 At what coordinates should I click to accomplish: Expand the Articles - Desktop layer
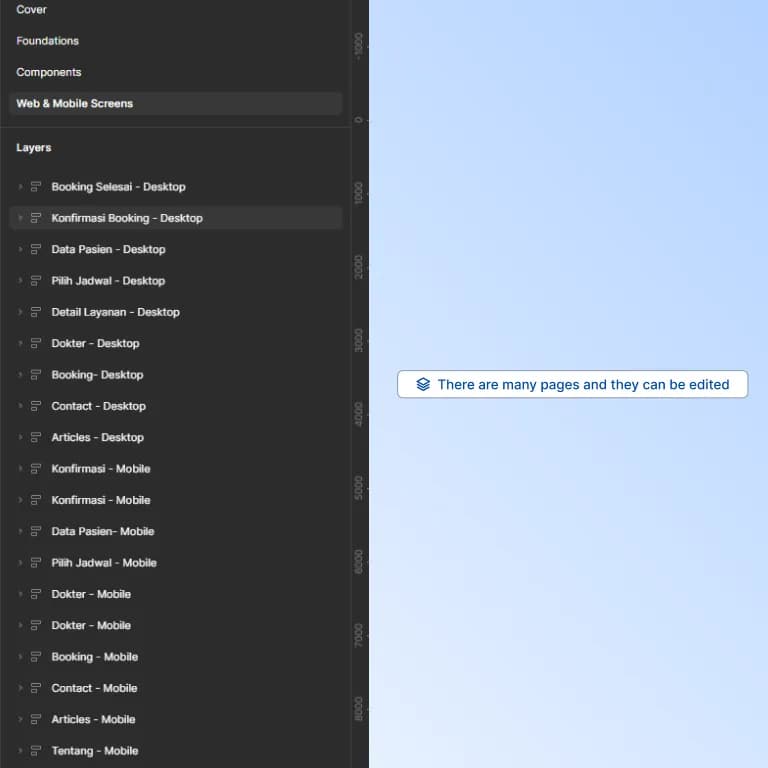click(20, 437)
